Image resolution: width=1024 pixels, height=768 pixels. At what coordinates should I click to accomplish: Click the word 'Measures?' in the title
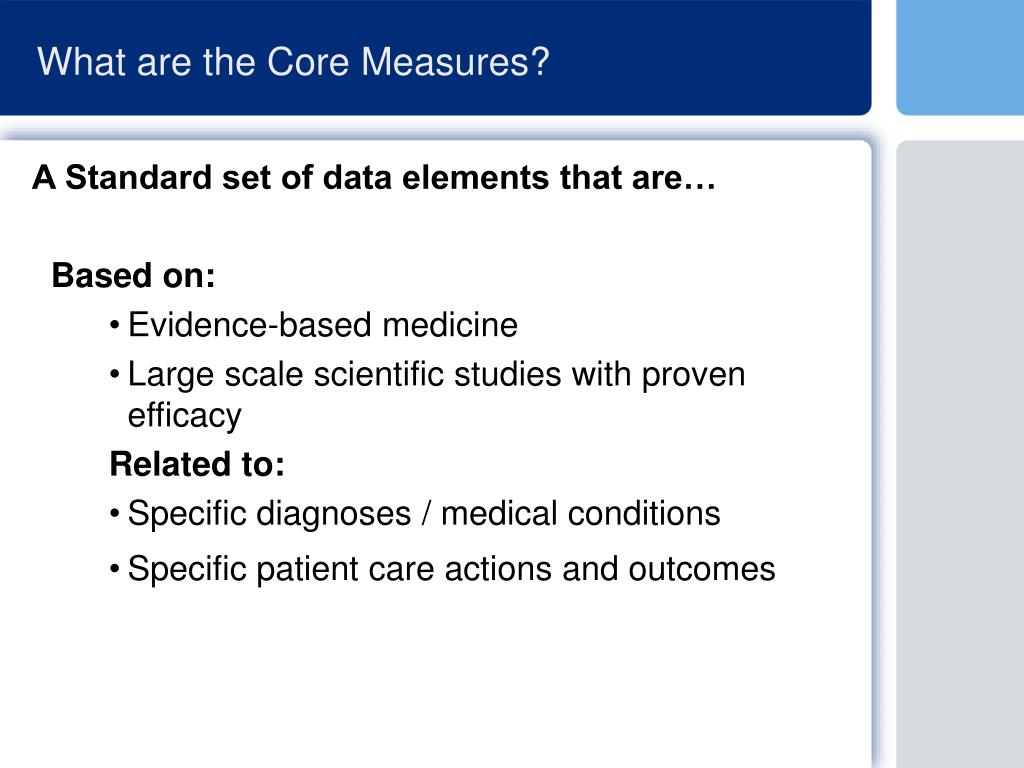point(455,62)
